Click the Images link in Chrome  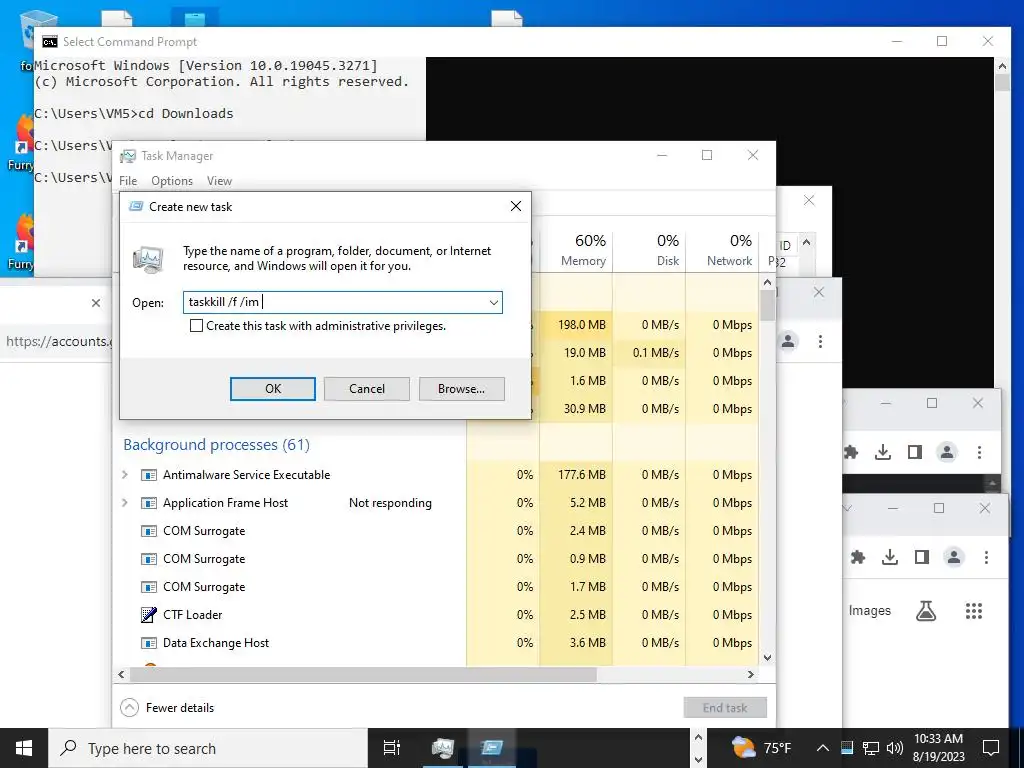click(869, 611)
